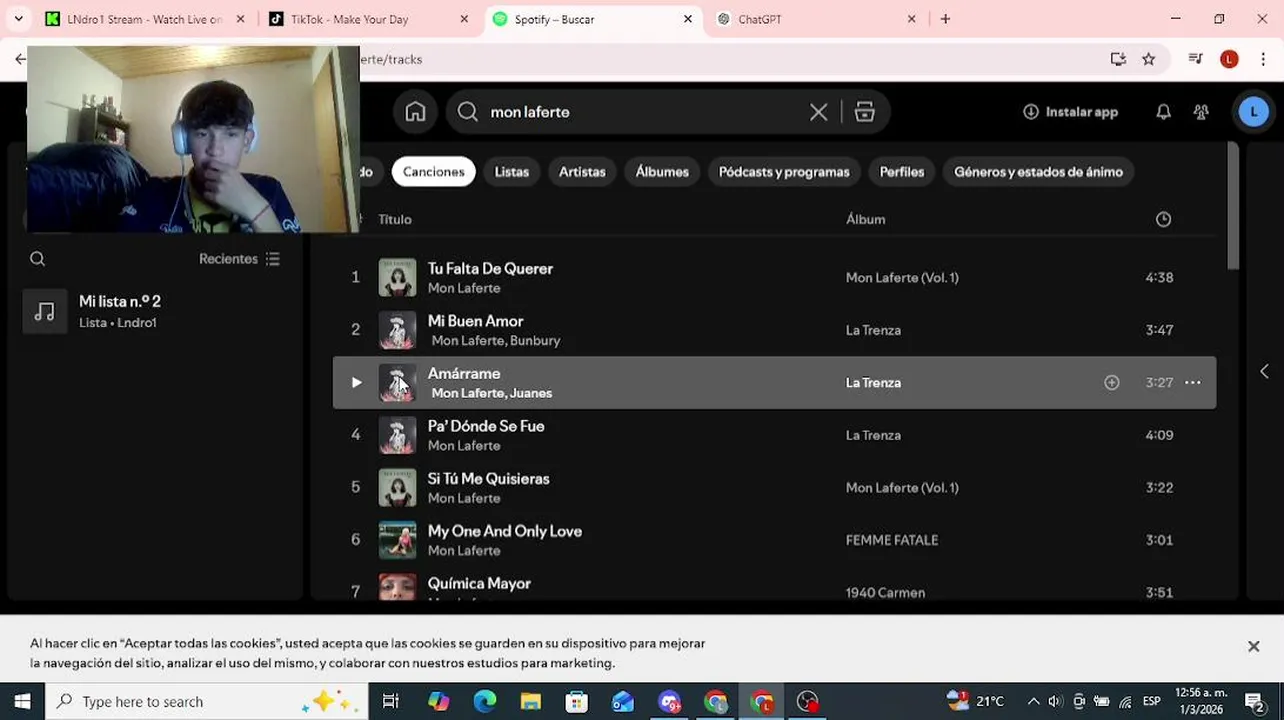Open the Chrome profile avatar 'L'
Screen dimensions: 1284x720
coord(1229,59)
